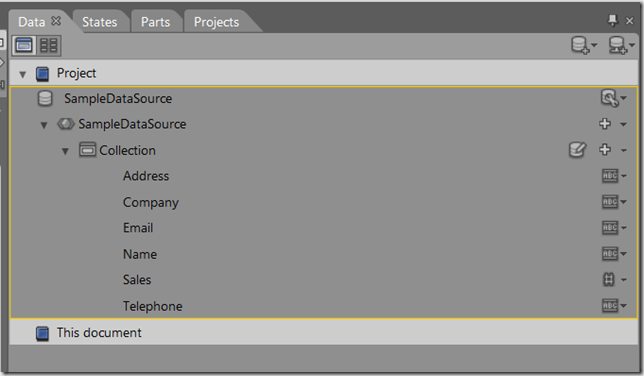The height and width of the screenshot is (376, 644).
Task: Switch to the States tab
Action: tap(99, 22)
